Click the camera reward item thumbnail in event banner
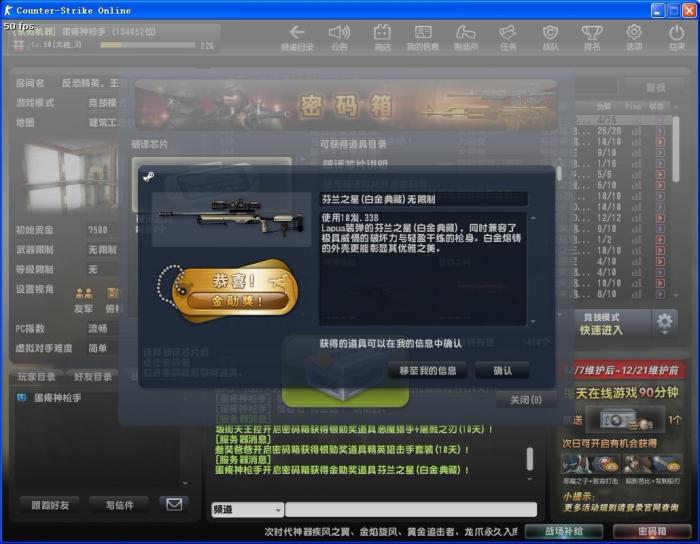 click(x=624, y=419)
